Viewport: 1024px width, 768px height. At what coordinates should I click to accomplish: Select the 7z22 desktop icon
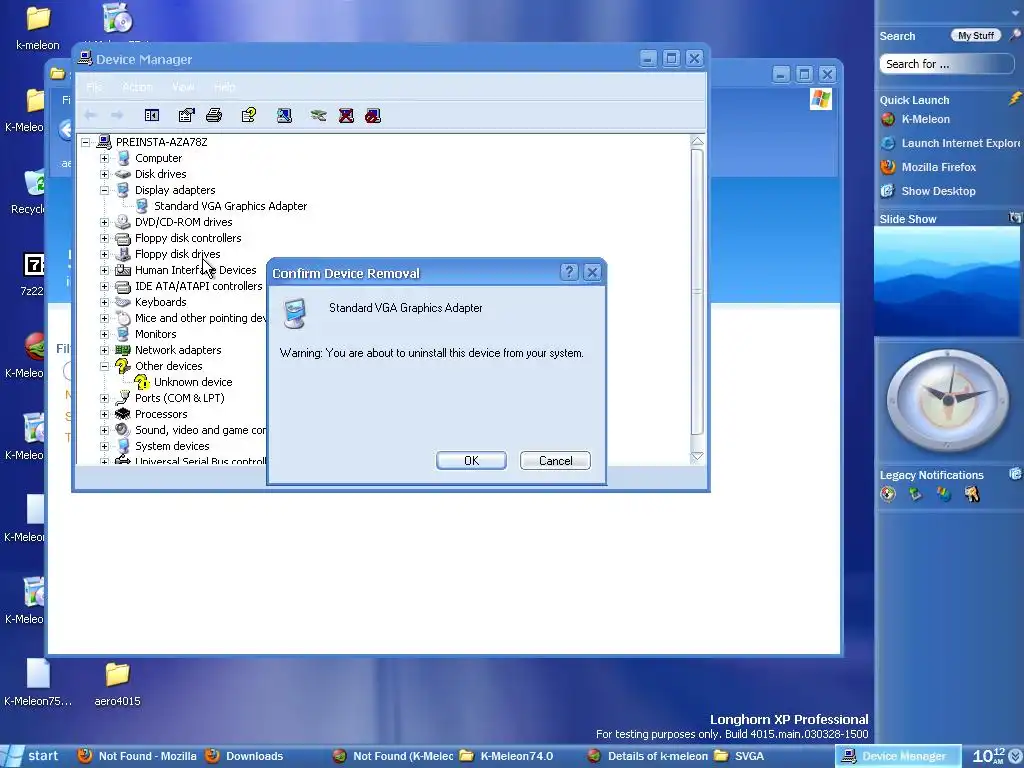coord(33,274)
